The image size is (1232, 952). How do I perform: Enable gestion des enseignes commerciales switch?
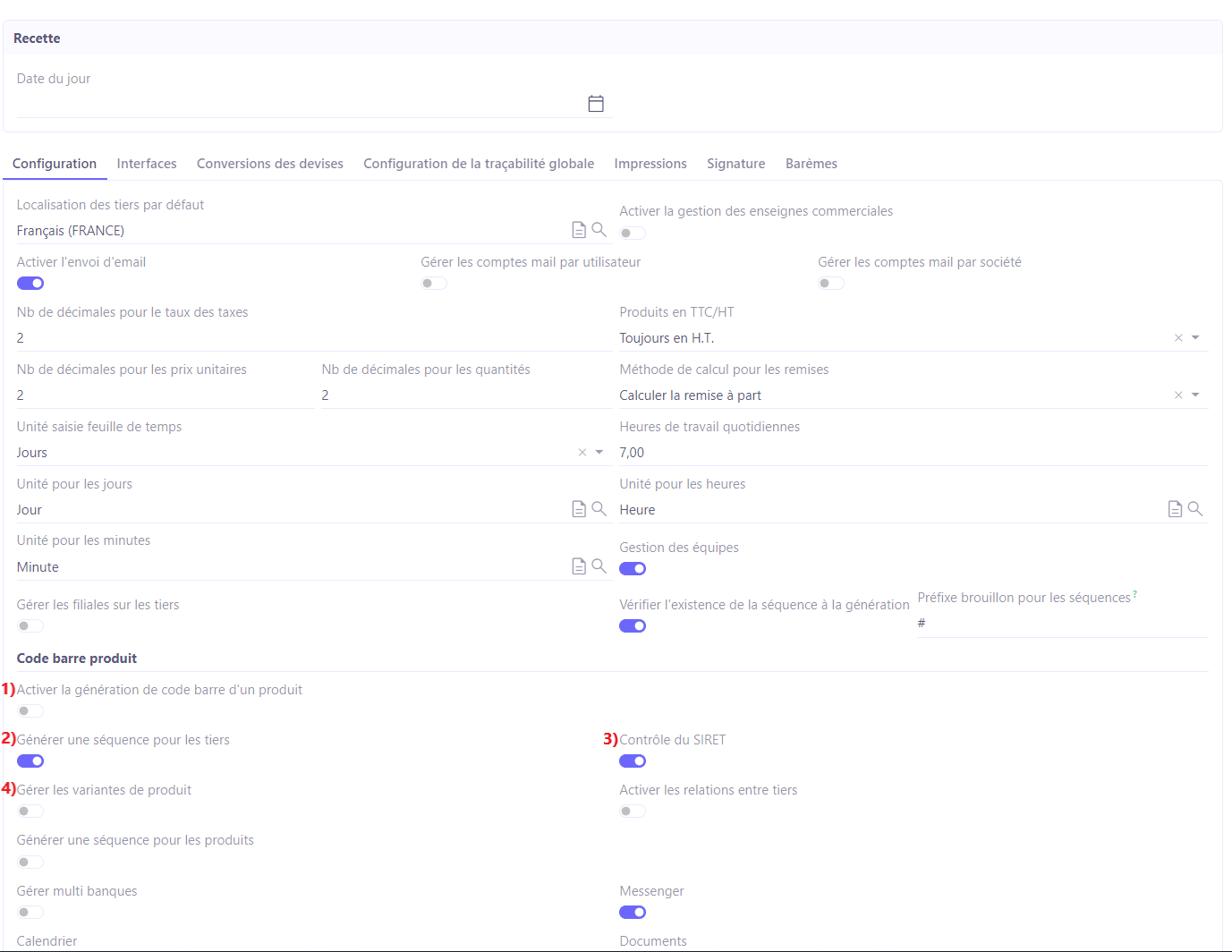(633, 233)
